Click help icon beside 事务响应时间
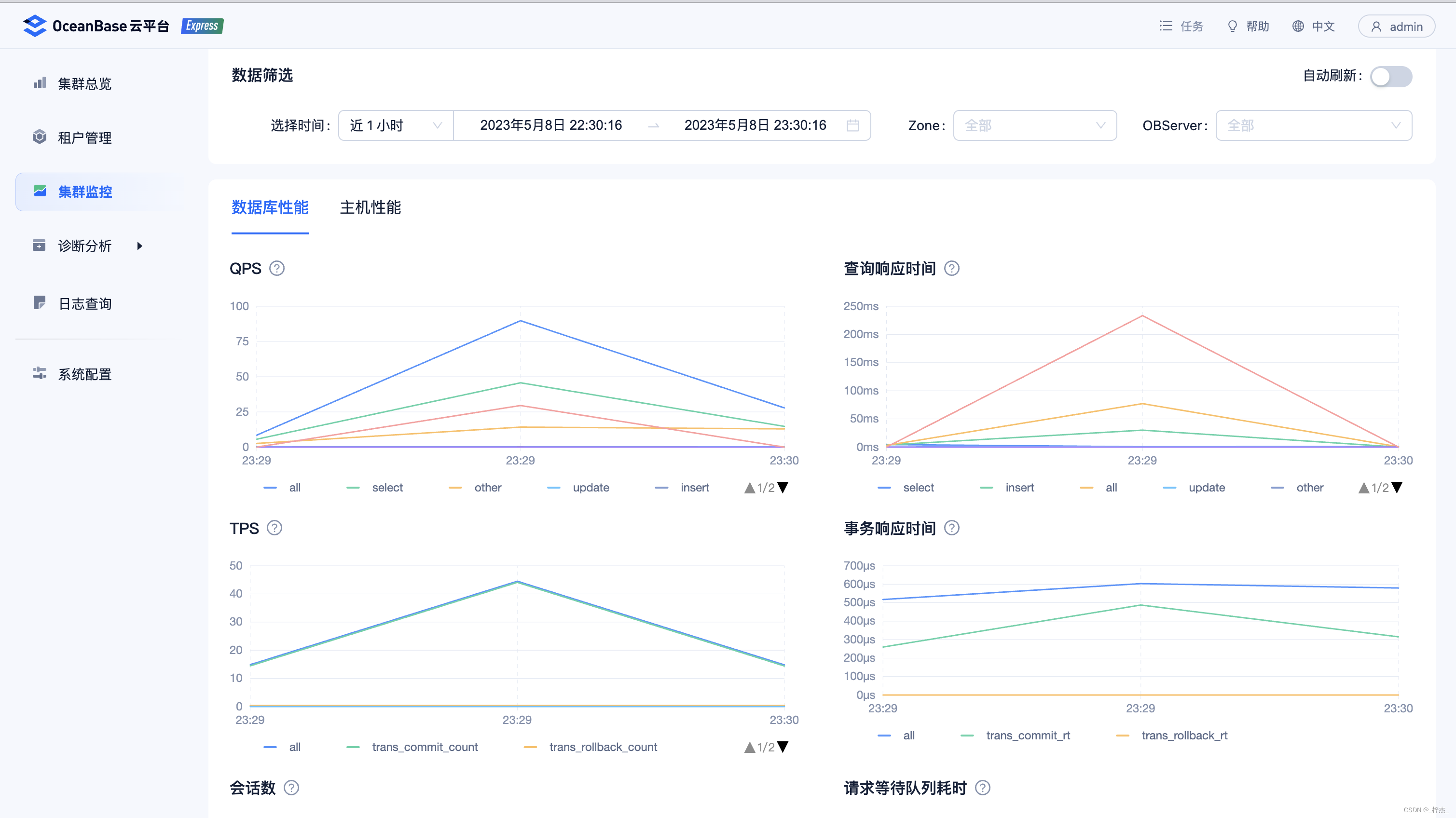 point(952,528)
